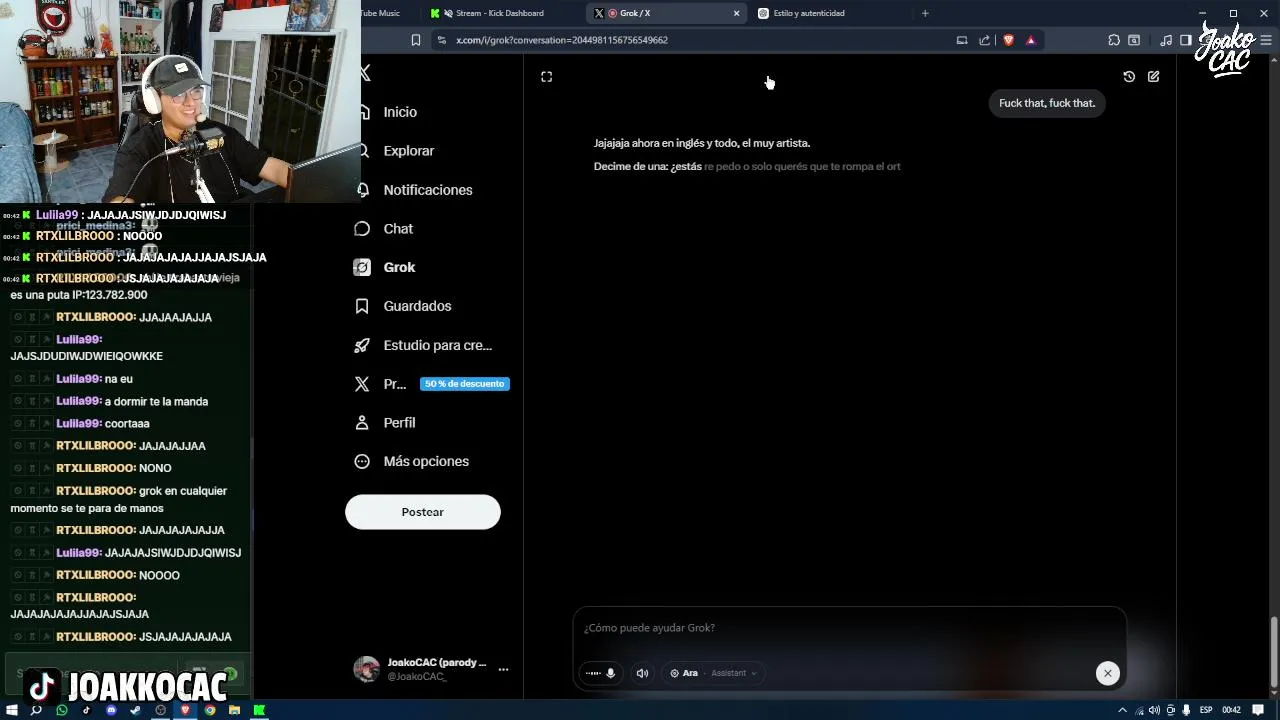Open Discord from the taskbar
Image resolution: width=1280 pixels, height=720 pixels.
111,710
